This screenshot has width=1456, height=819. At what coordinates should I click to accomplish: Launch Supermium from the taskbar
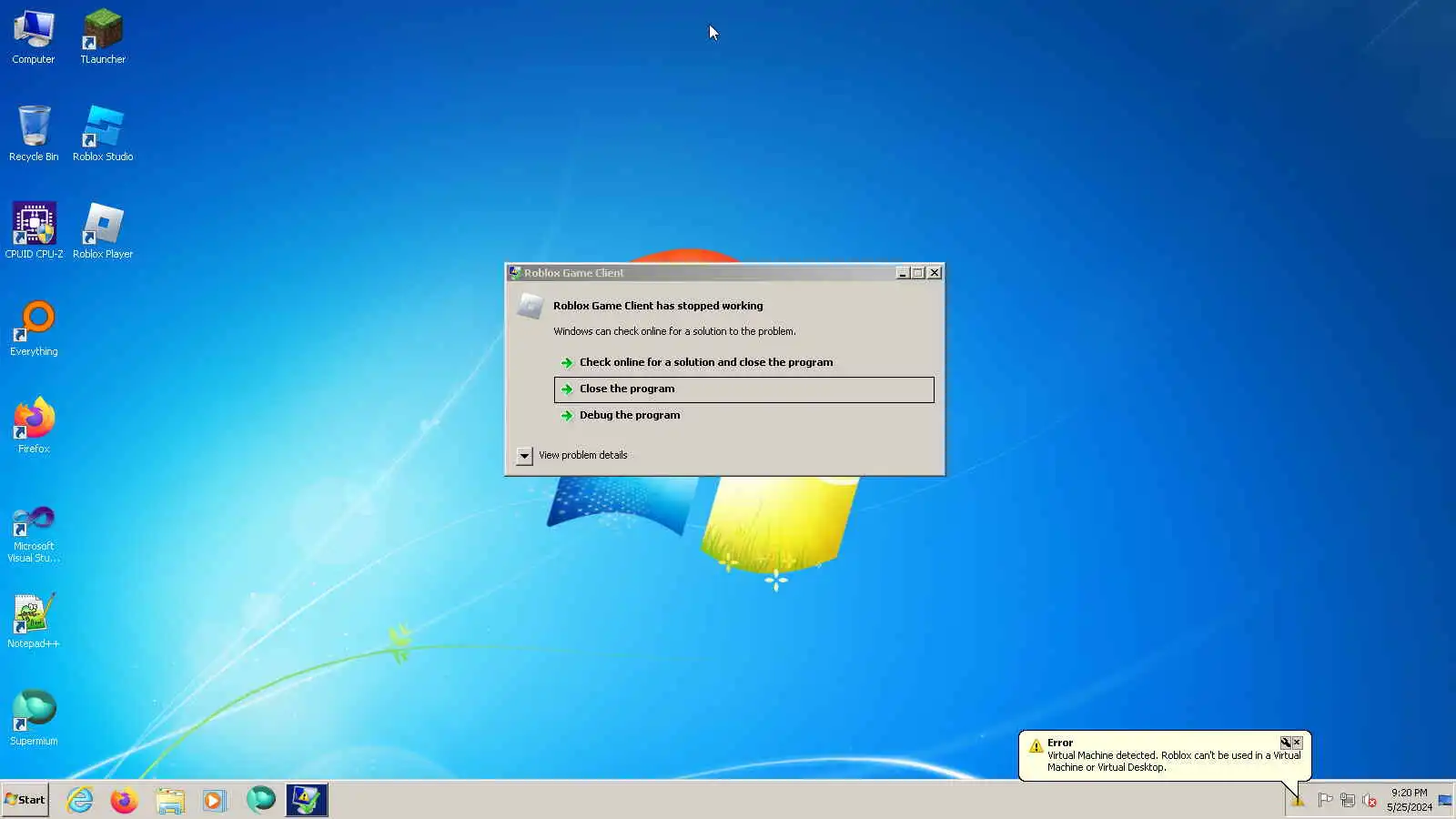point(260,800)
